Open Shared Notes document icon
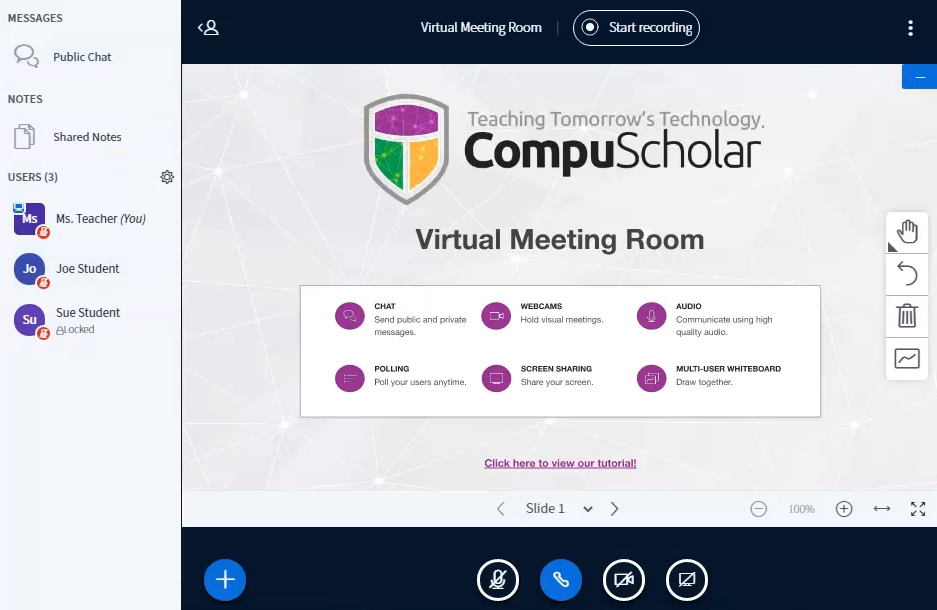Image resolution: width=937 pixels, height=610 pixels. click(x=25, y=137)
